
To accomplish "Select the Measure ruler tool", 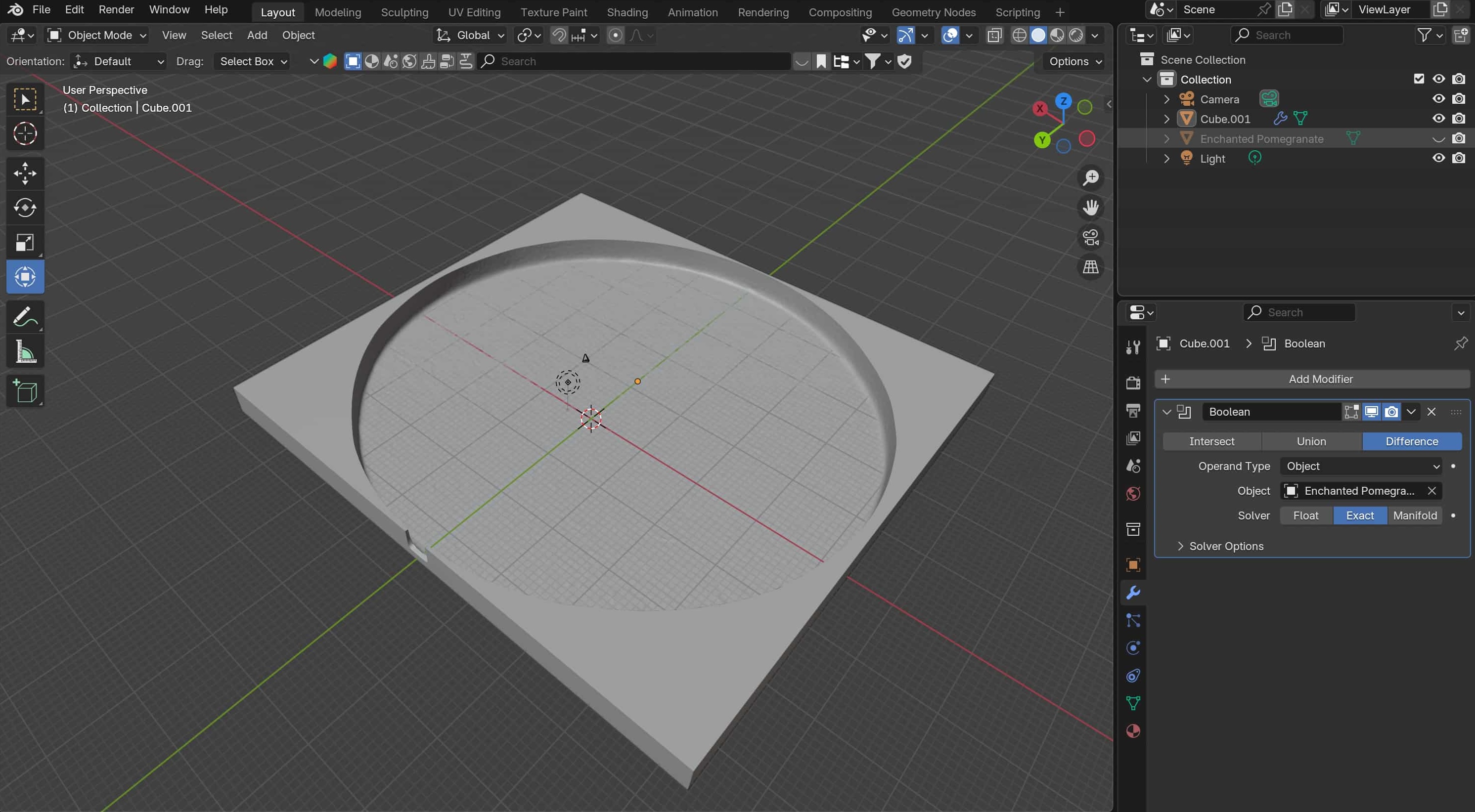I will (x=25, y=351).
